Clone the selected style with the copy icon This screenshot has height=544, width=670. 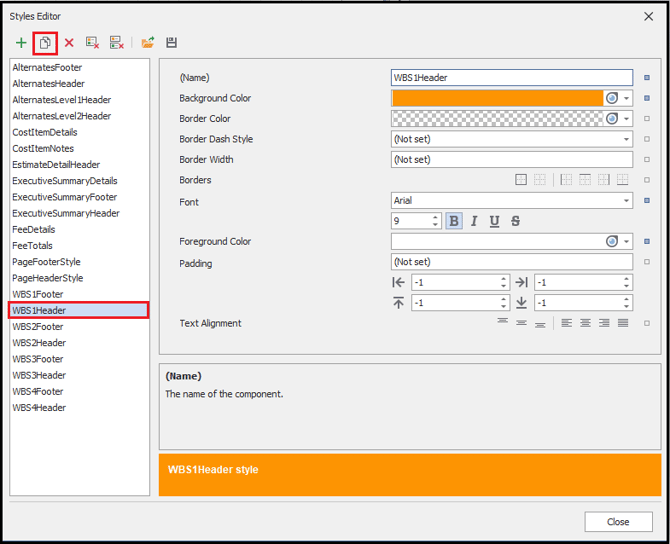45,43
